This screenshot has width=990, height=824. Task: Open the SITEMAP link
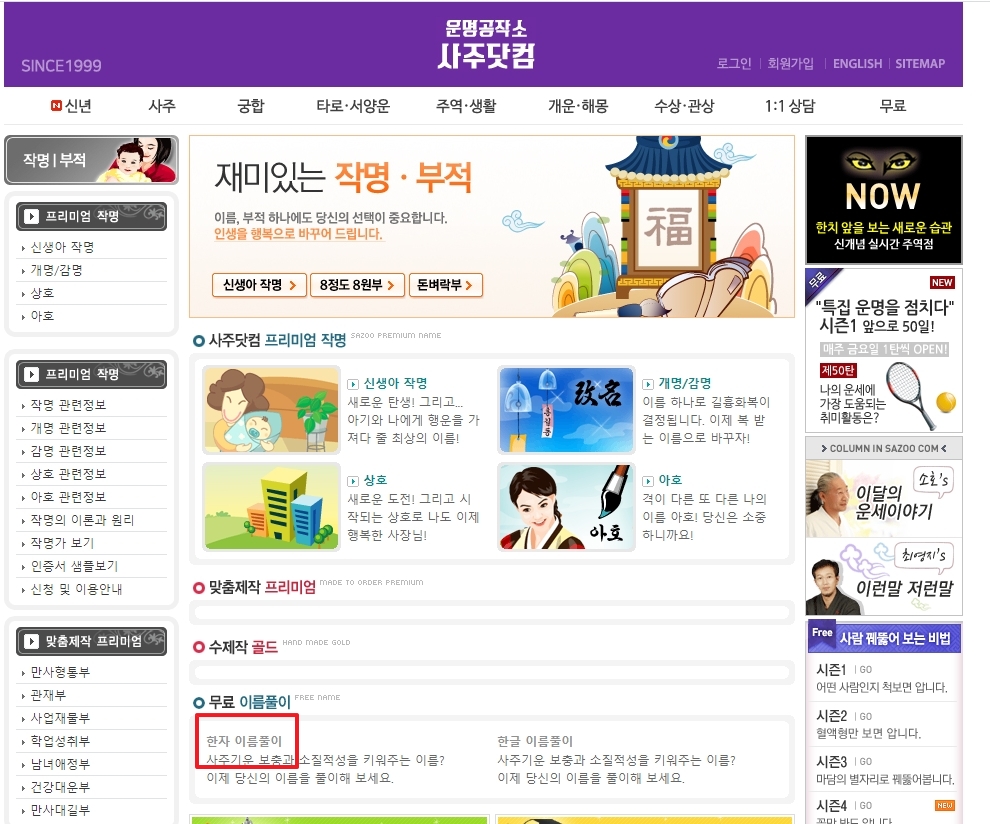click(x=920, y=64)
